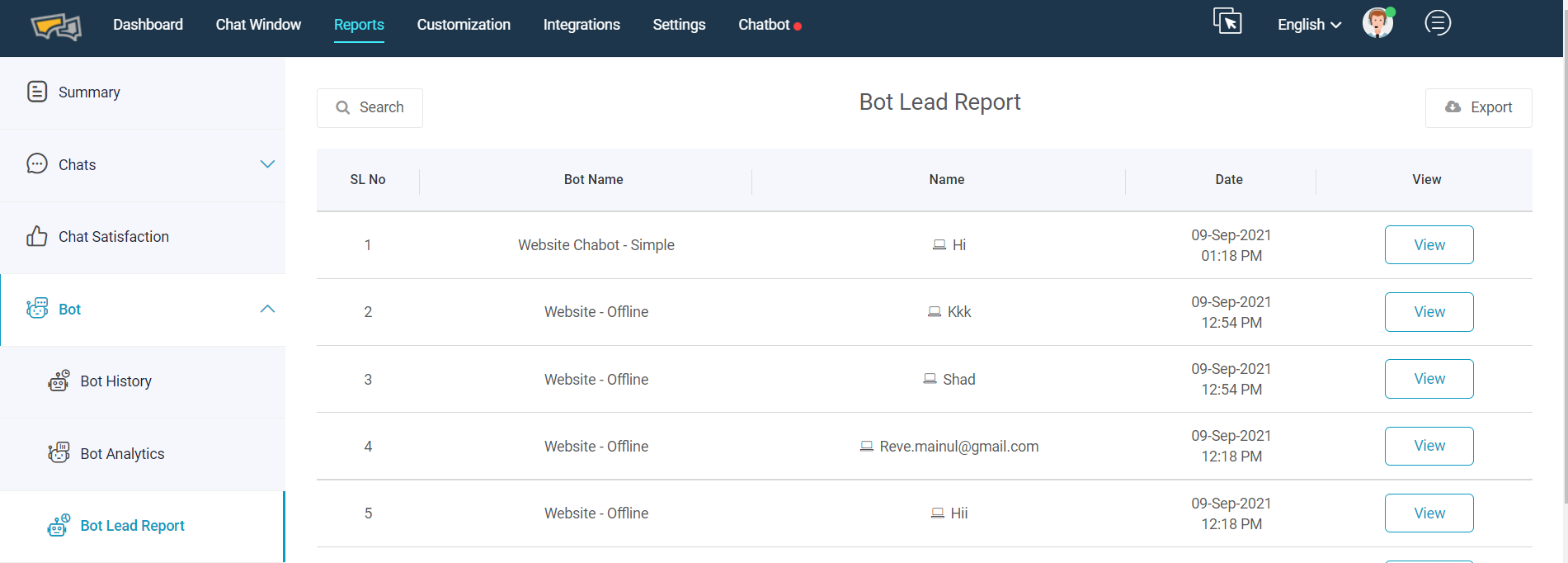
Task: Click the Export cloud download icon
Action: coord(1453,106)
